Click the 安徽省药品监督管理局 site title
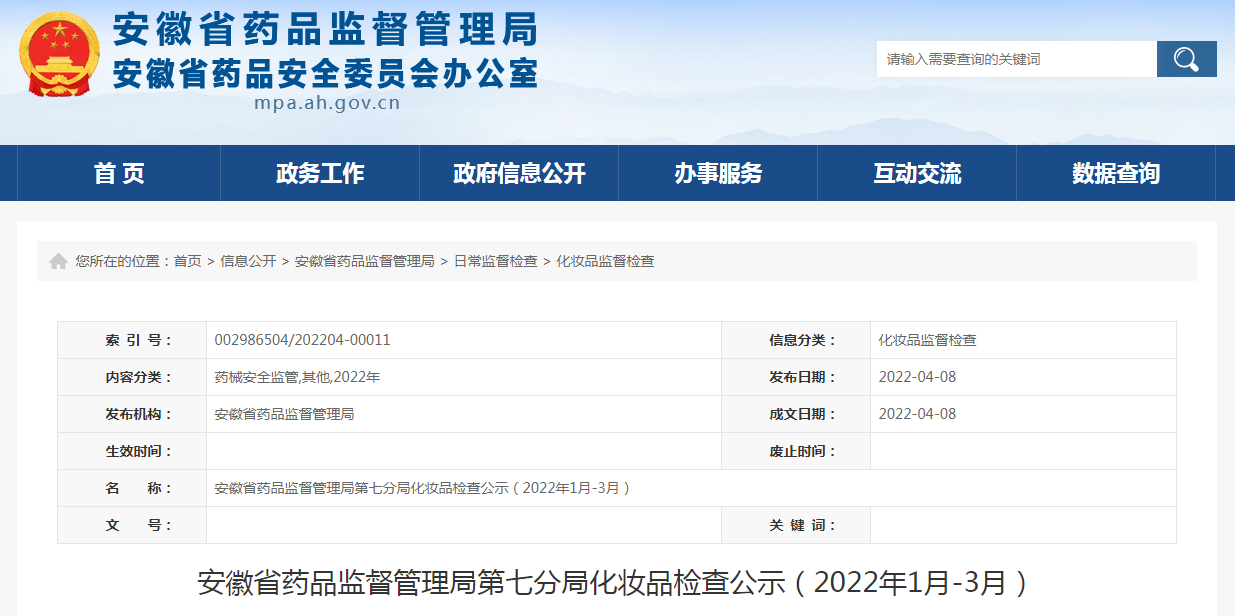1235x616 pixels. [325, 31]
